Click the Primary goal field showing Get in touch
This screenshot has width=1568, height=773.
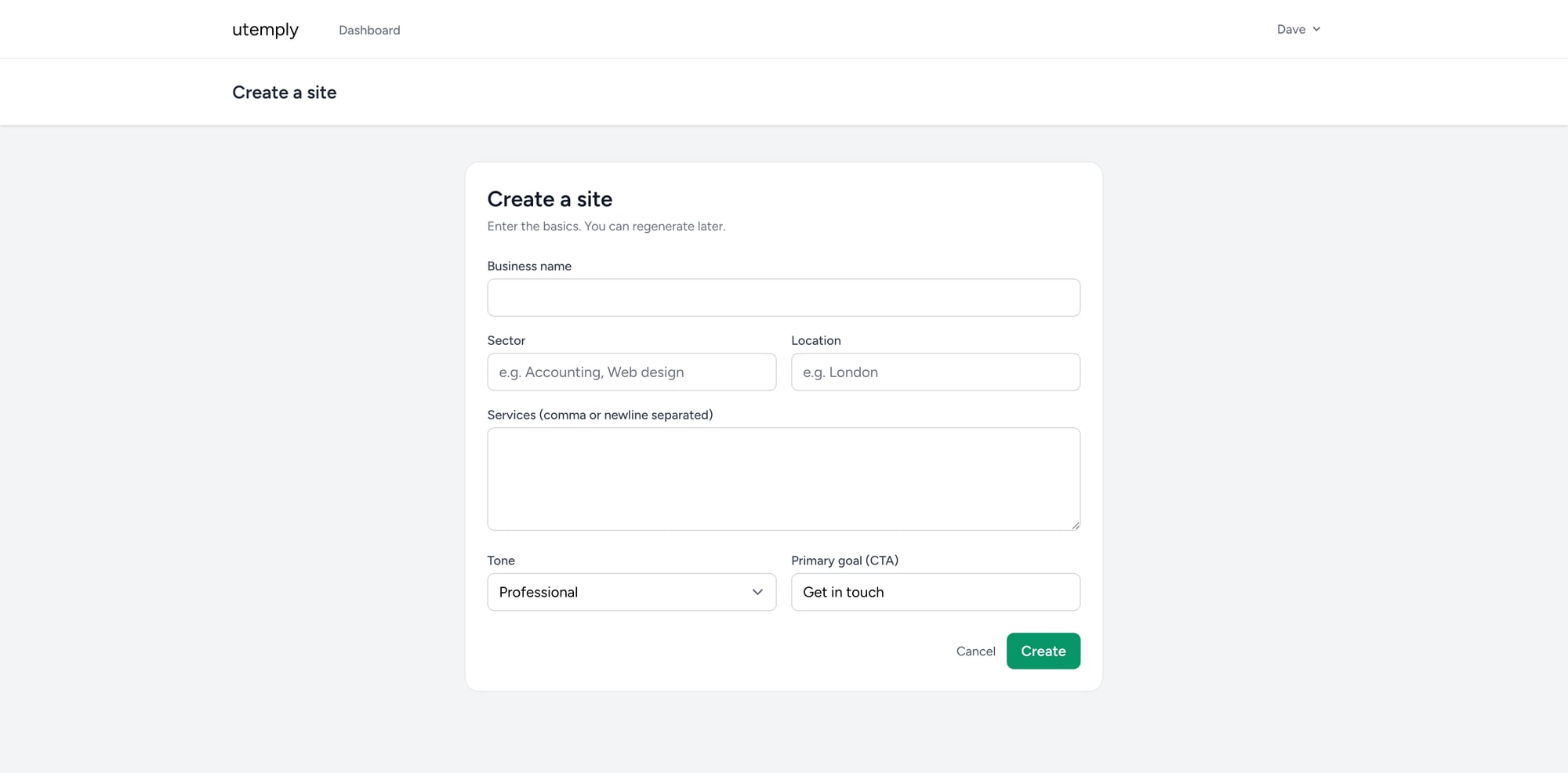pos(935,592)
